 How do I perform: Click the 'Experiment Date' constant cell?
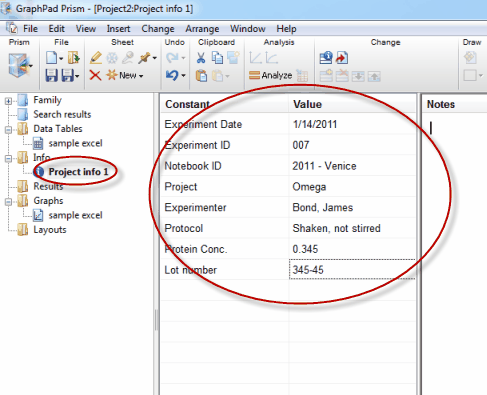225,124
